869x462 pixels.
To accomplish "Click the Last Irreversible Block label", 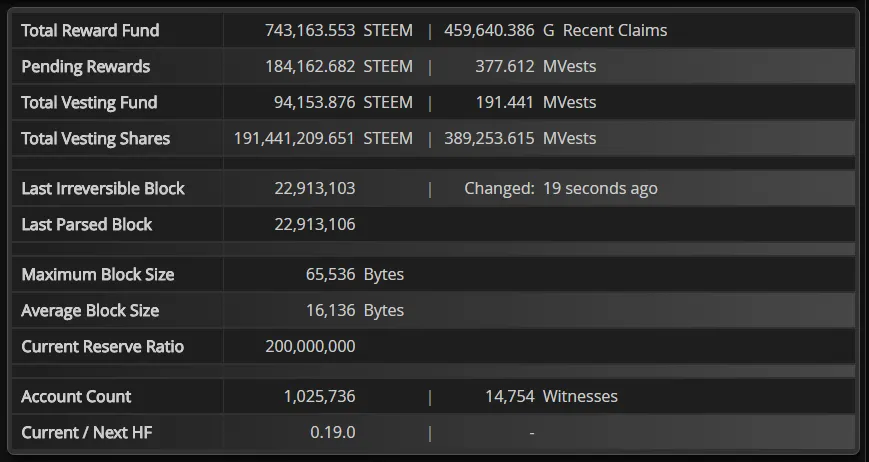I will click(x=103, y=188).
